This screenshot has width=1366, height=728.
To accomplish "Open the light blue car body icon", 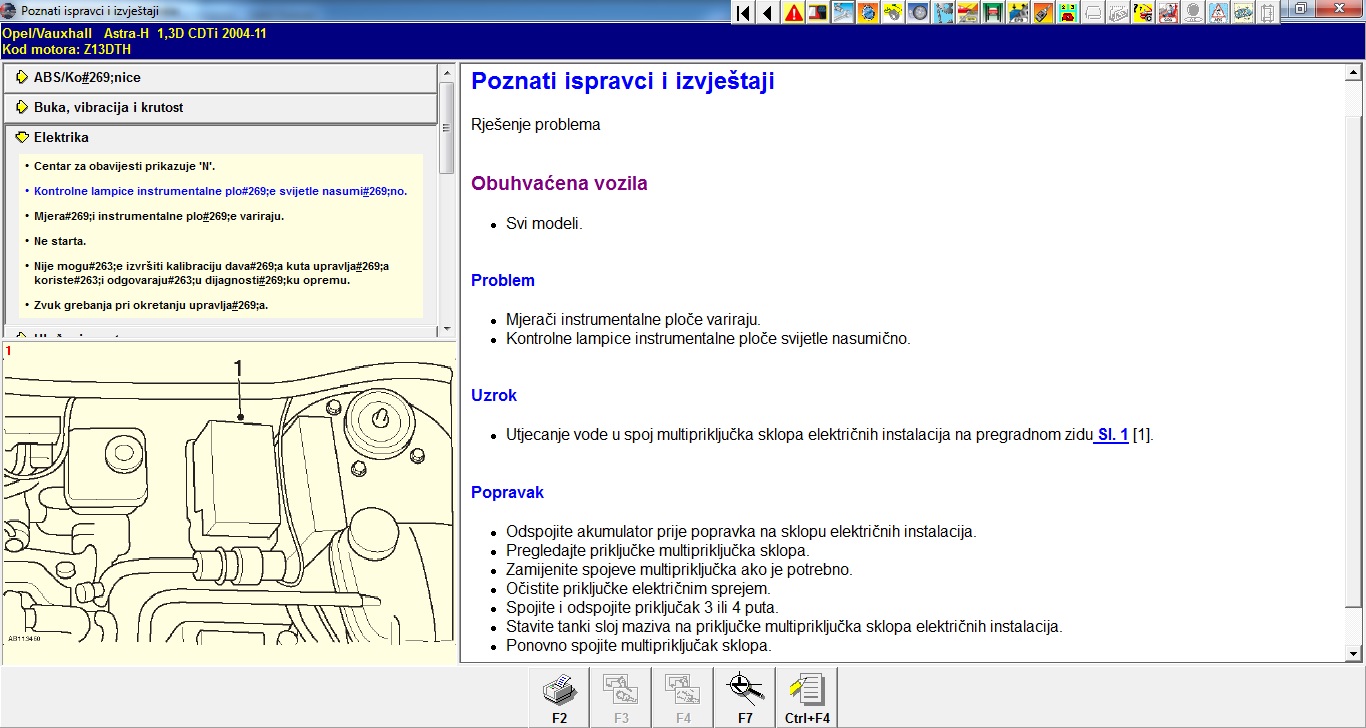I will [x=1243, y=13].
